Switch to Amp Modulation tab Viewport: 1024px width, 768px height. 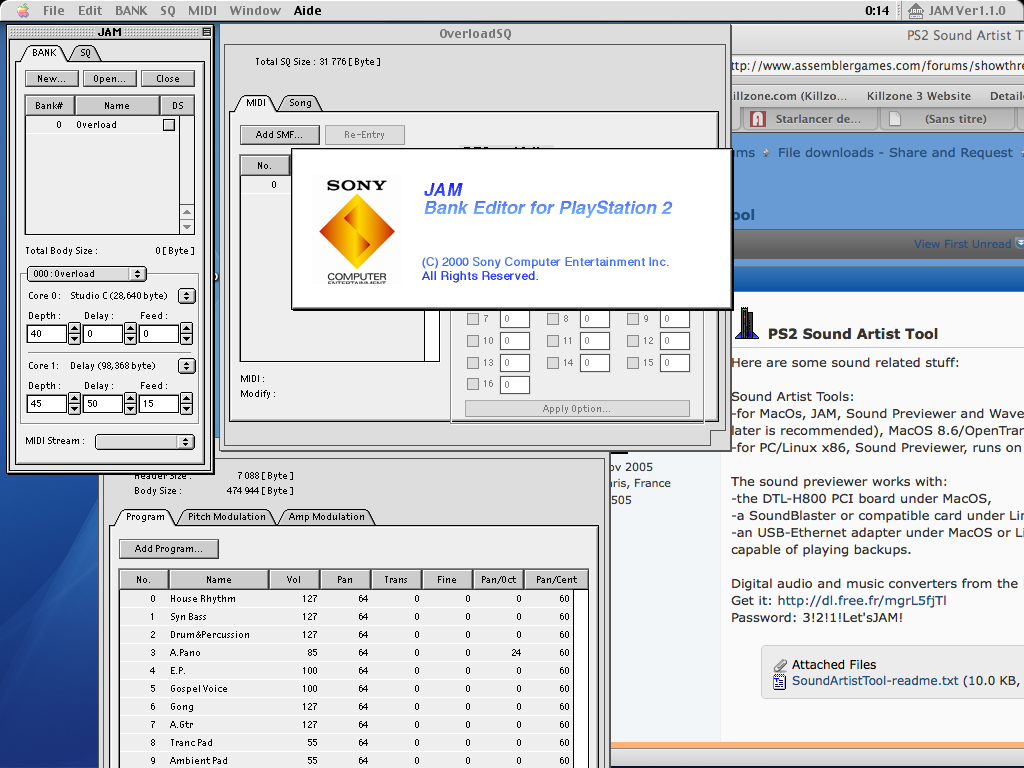[327, 517]
